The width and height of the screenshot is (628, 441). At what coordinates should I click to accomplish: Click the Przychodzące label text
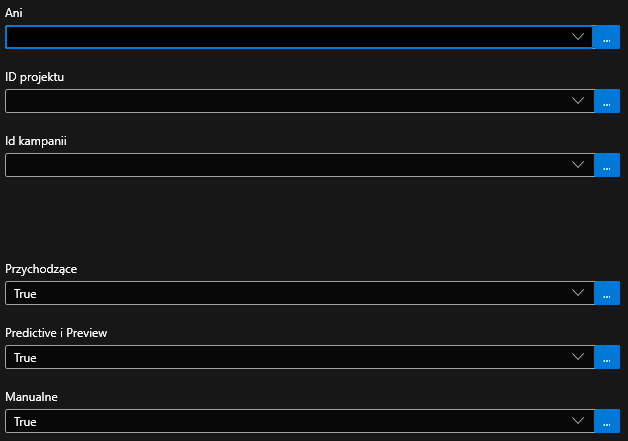coord(41,269)
